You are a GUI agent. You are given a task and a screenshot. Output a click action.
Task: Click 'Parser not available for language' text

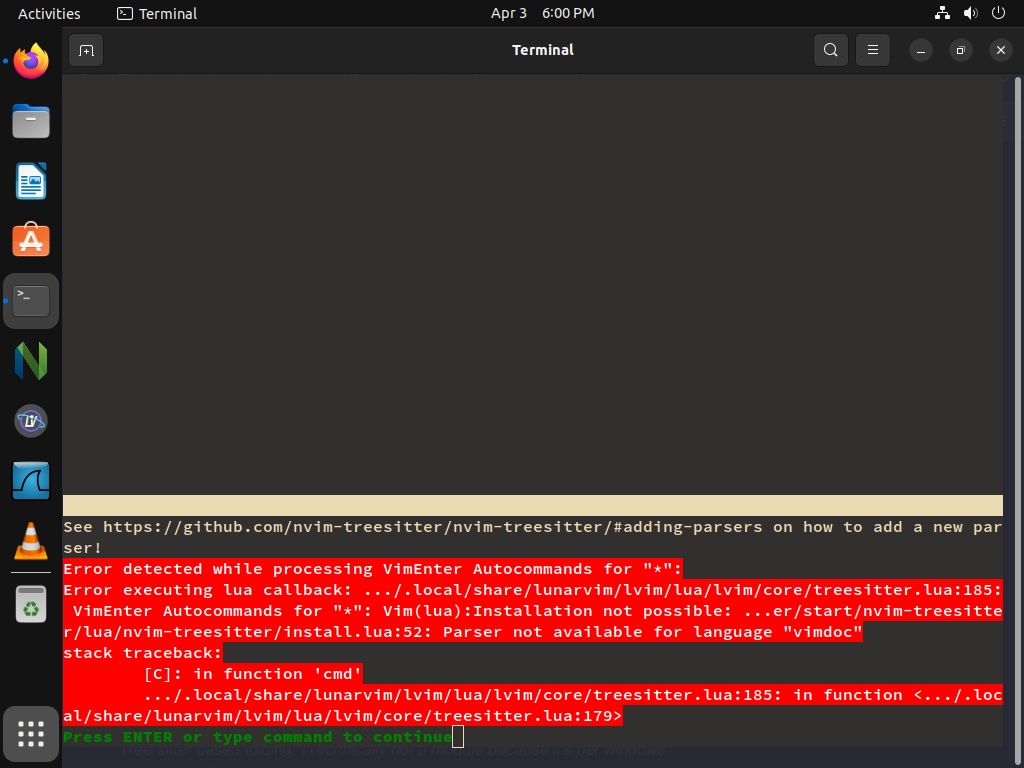point(652,632)
